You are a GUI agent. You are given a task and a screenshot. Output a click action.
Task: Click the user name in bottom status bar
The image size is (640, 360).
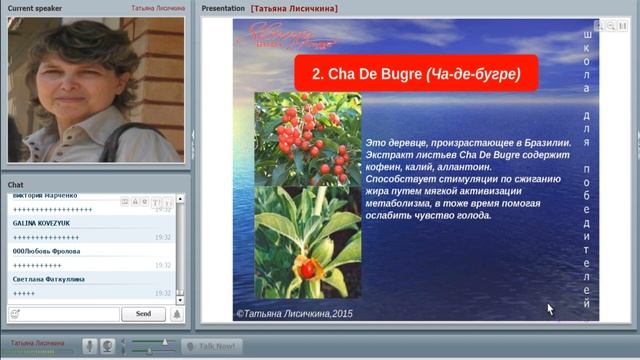pos(37,343)
